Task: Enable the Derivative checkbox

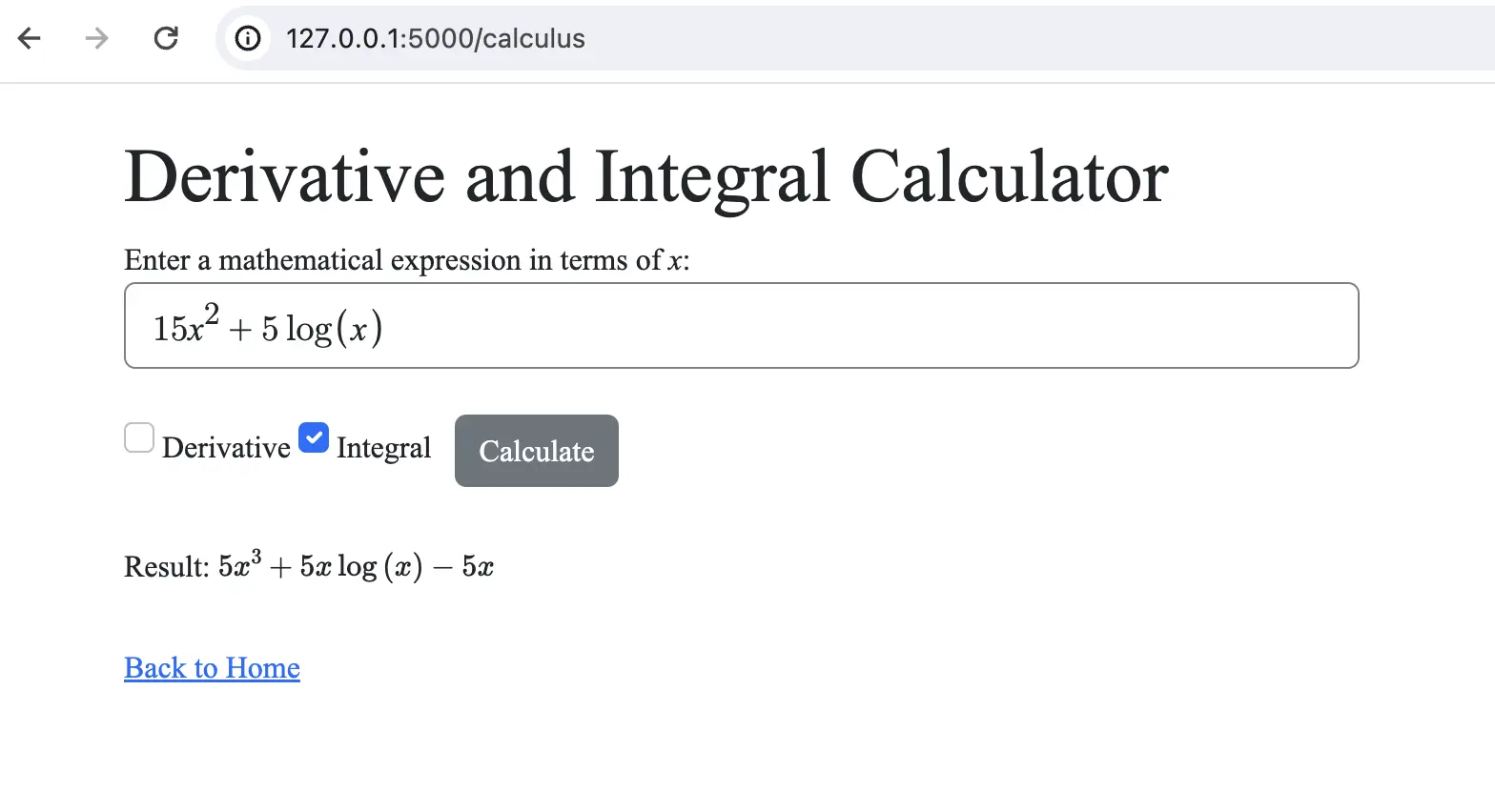Action: coord(139,438)
